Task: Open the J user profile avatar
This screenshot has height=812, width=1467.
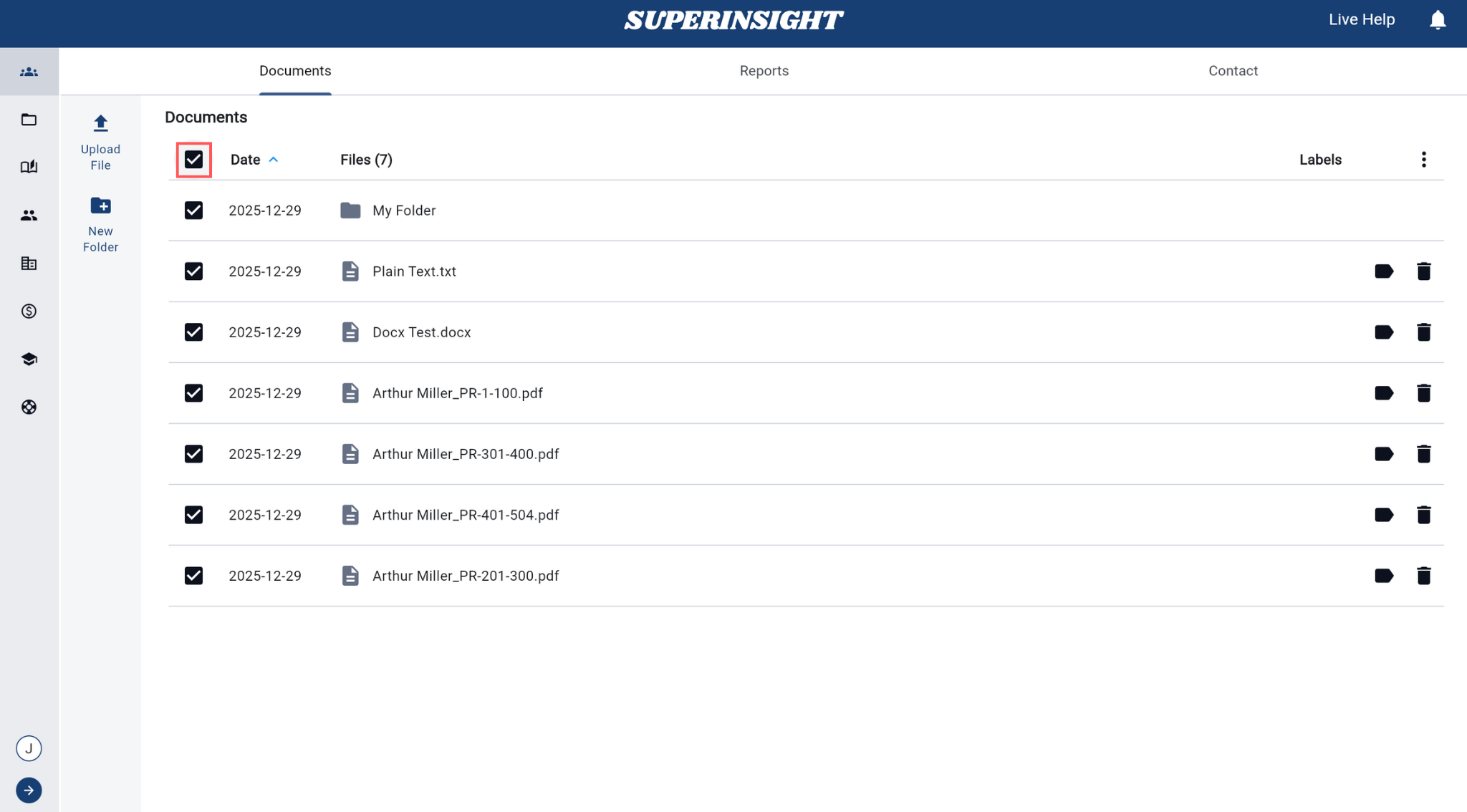Action: pyautogui.click(x=29, y=748)
